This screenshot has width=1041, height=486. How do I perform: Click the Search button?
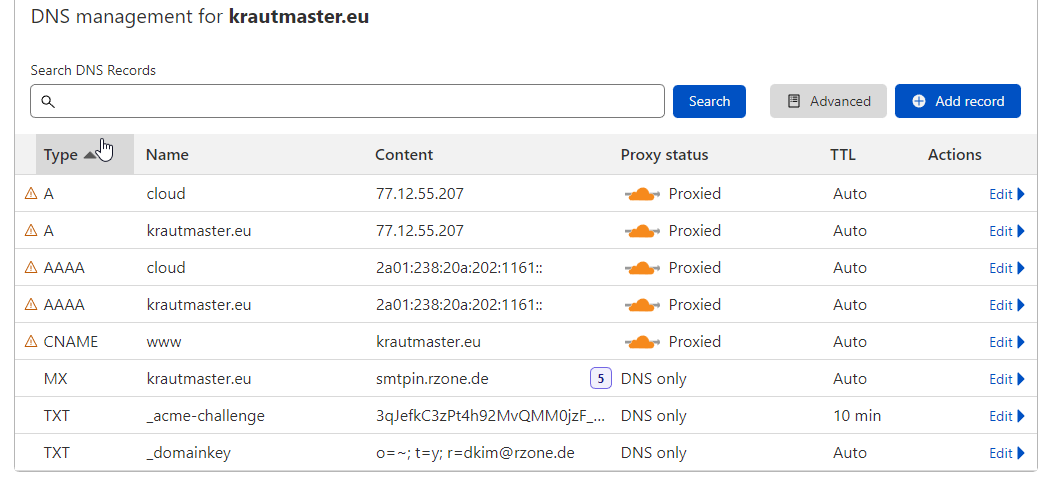709,102
